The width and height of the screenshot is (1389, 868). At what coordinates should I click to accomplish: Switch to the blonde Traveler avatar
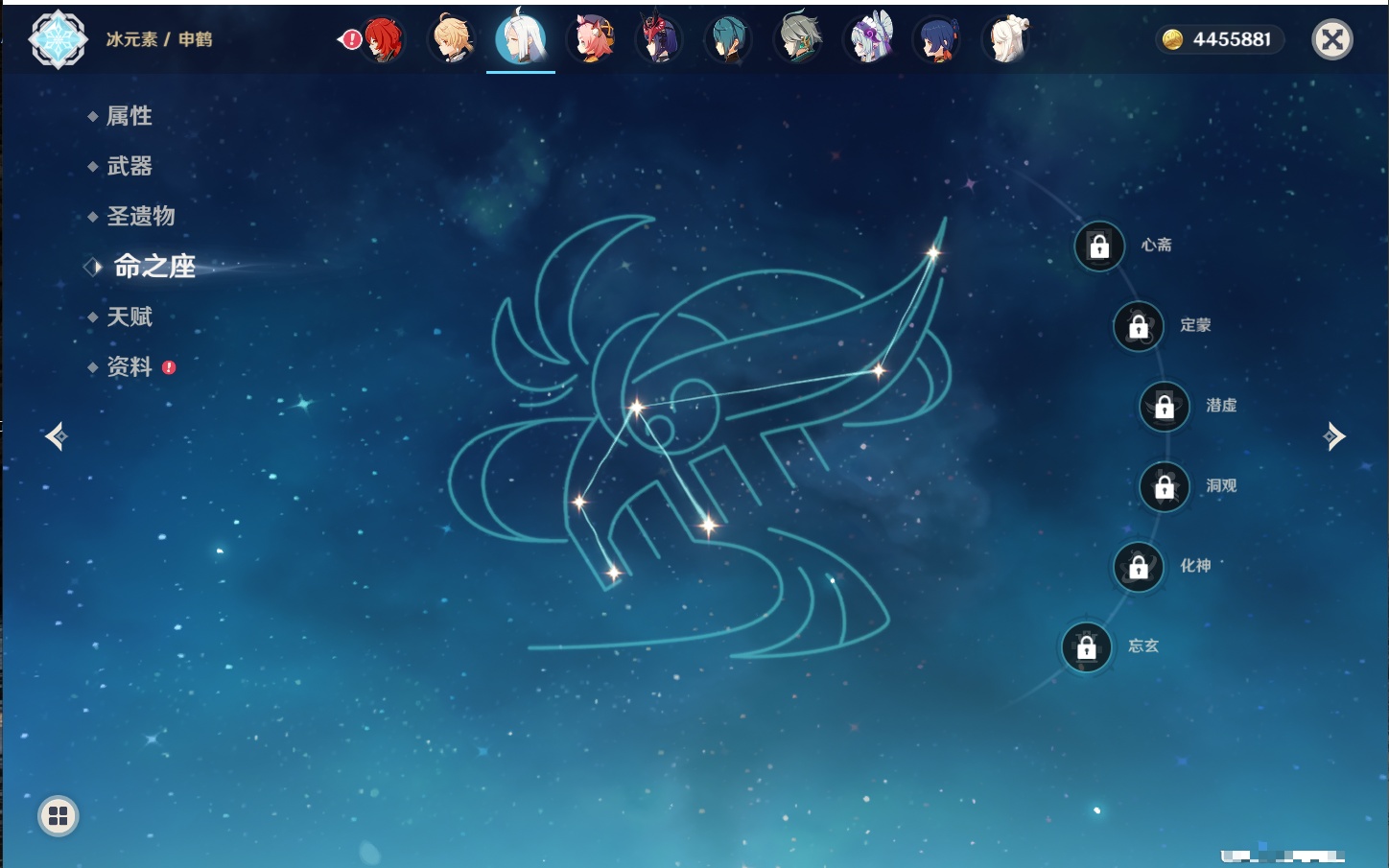pyautogui.click(x=452, y=40)
